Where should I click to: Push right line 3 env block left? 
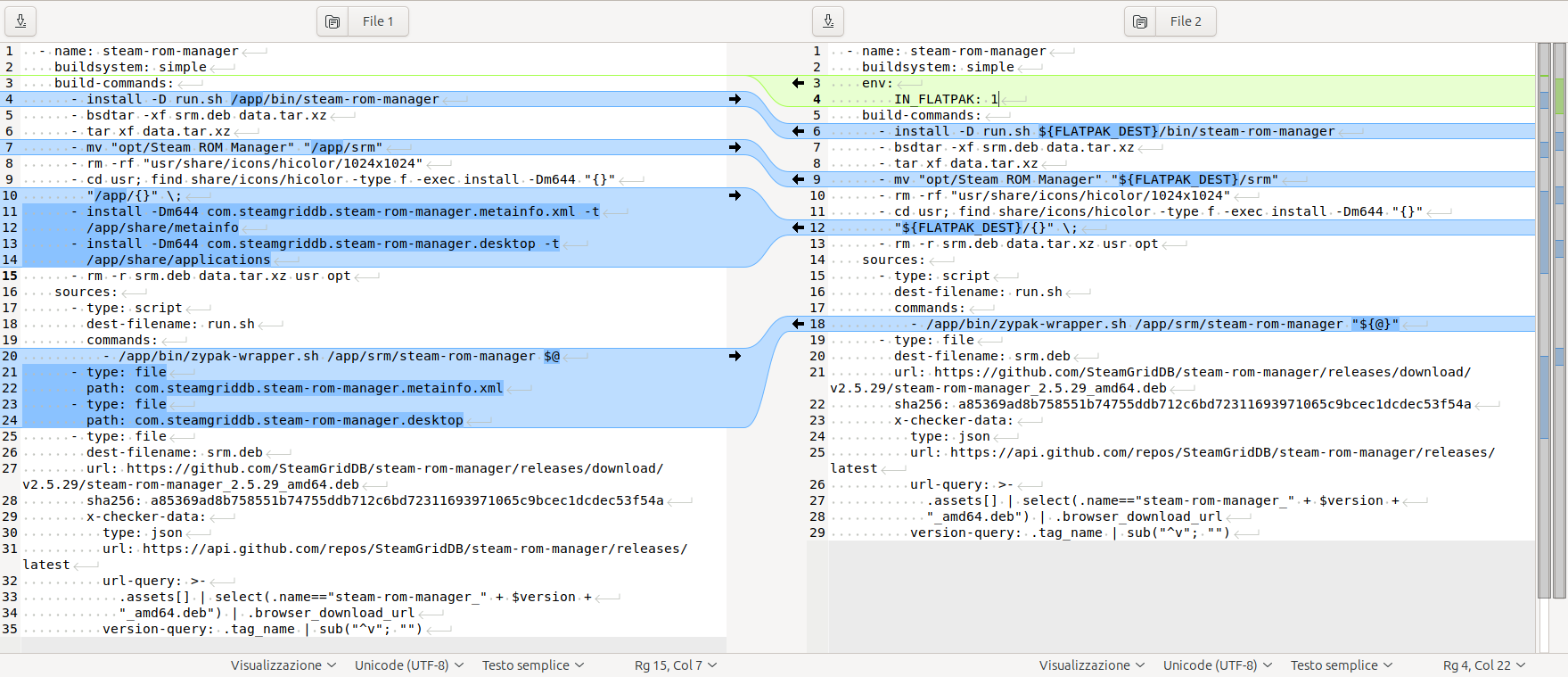tap(799, 83)
